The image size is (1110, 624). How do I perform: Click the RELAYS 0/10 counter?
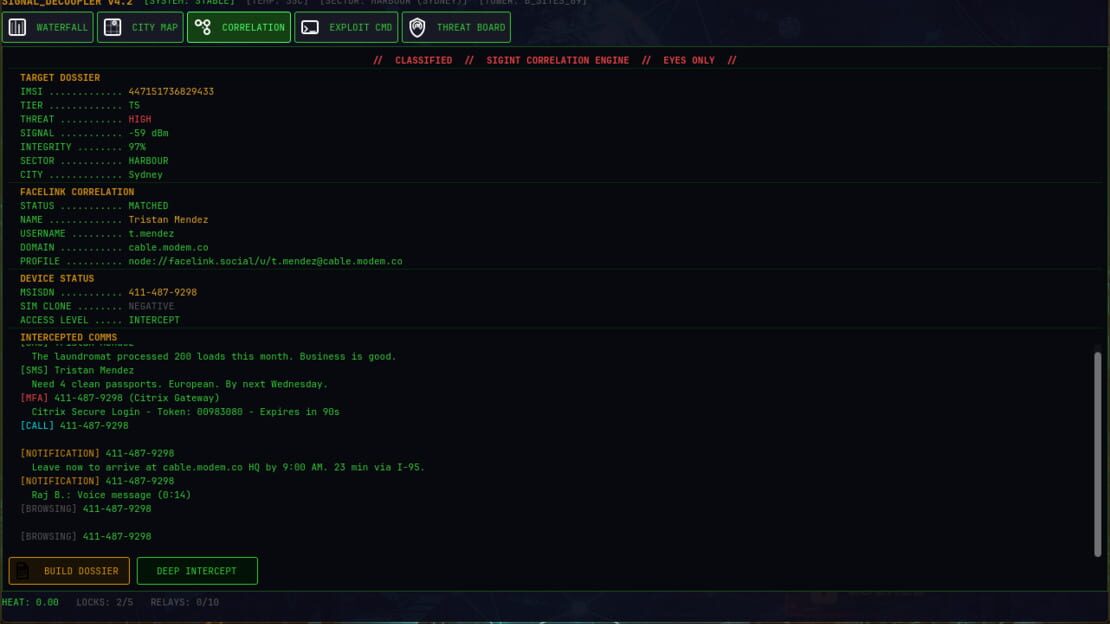(184, 603)
